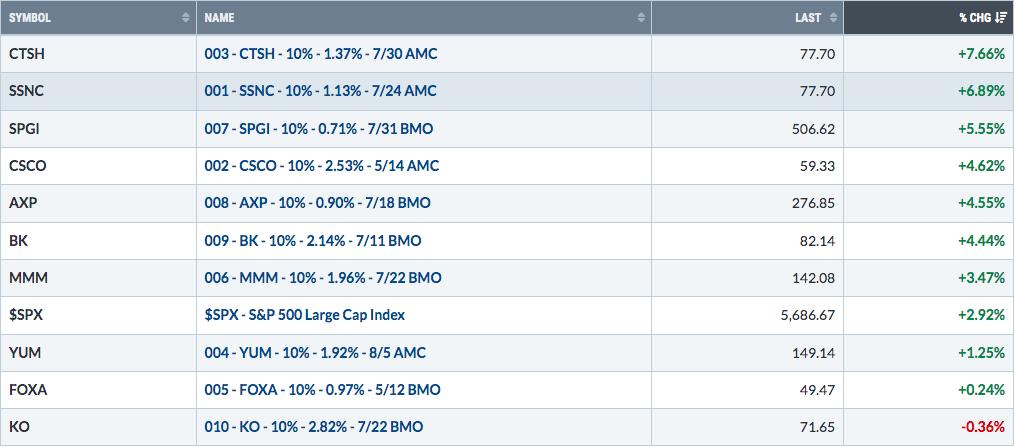This screenshot has height=447, width=1015.
Task: Open the 002 - CSCO name link
Action: [x=322, y=166]
